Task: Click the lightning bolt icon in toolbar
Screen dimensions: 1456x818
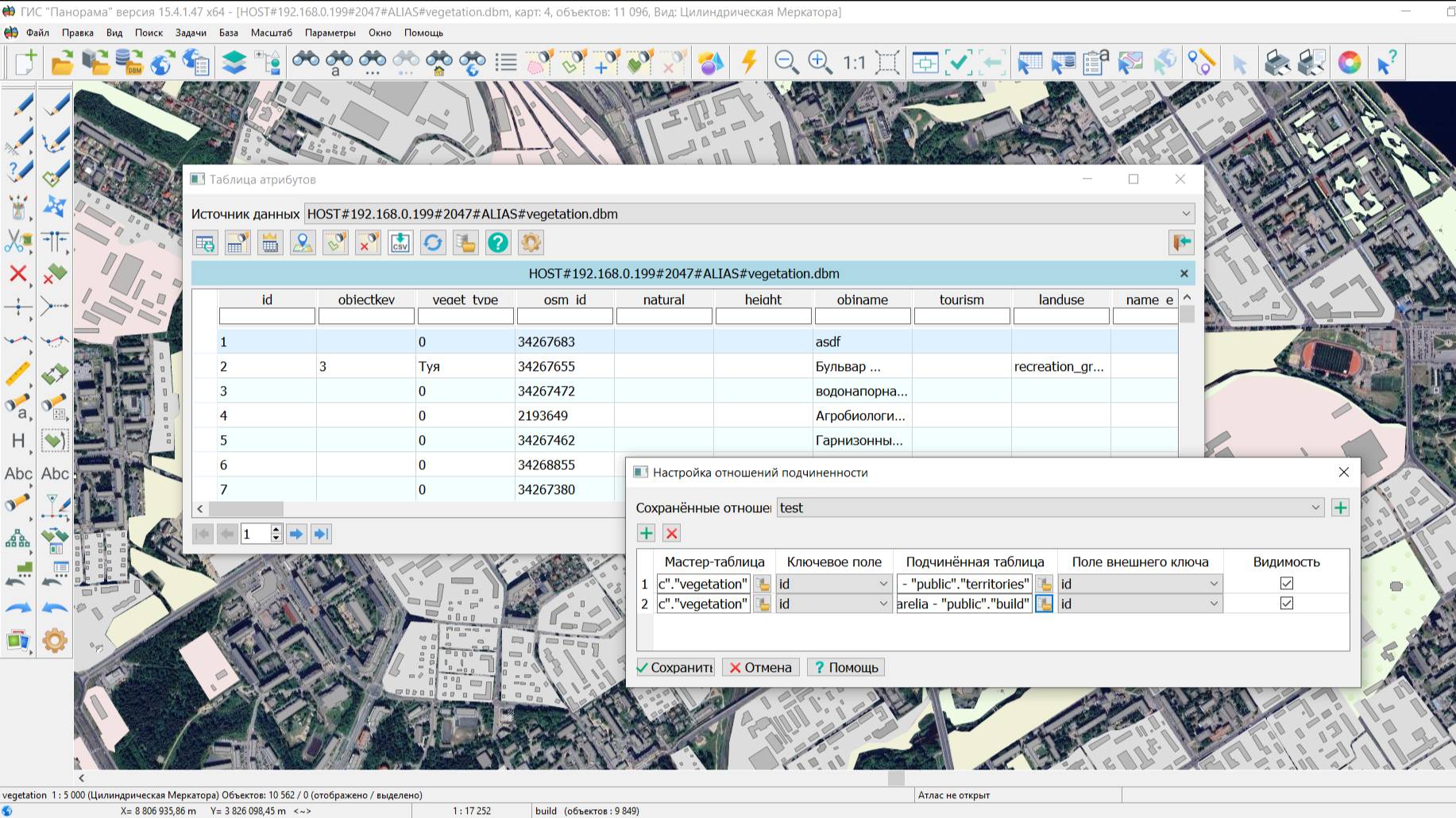Action: (748, 62)
